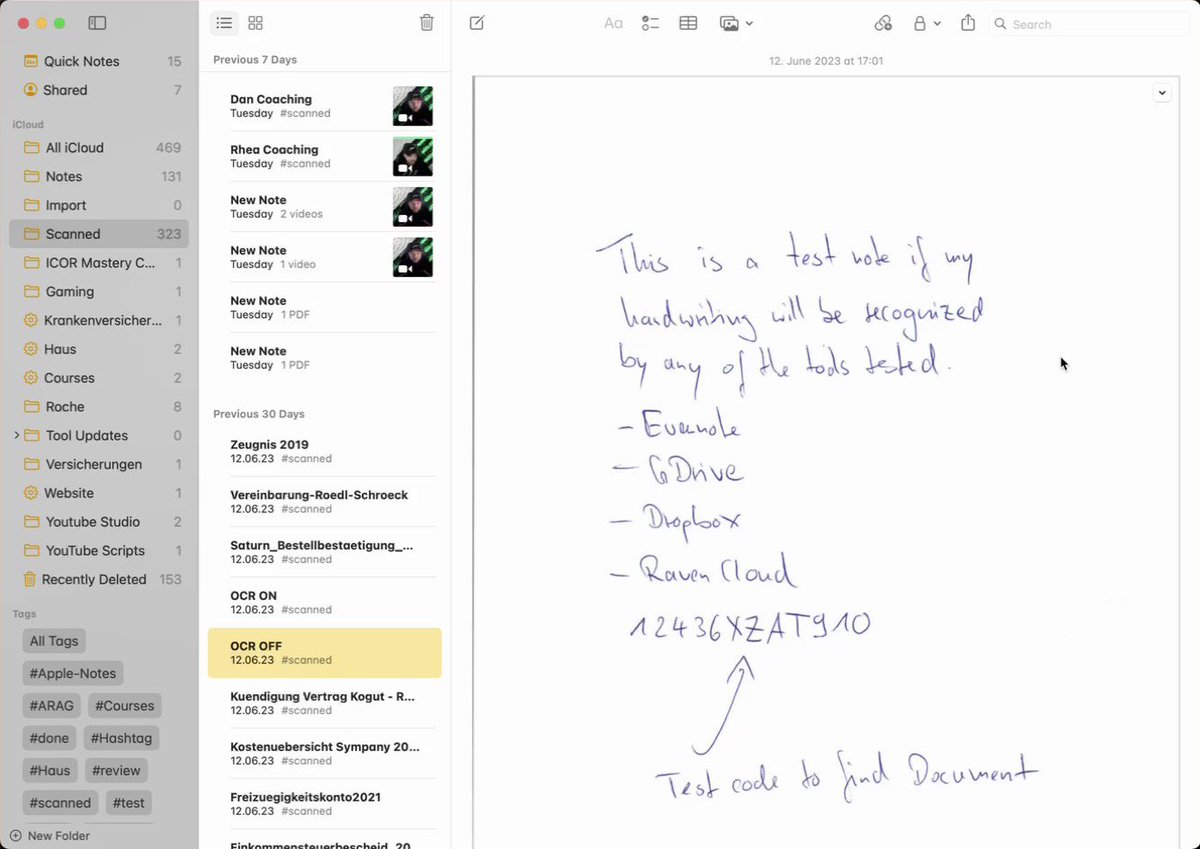Open ICOR Mastery C... folder

99,263
